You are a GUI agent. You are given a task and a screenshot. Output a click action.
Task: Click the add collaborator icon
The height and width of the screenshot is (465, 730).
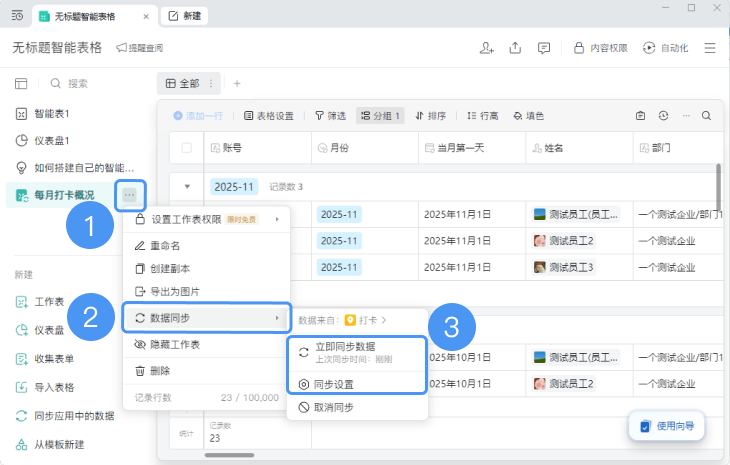click(487, 48)
